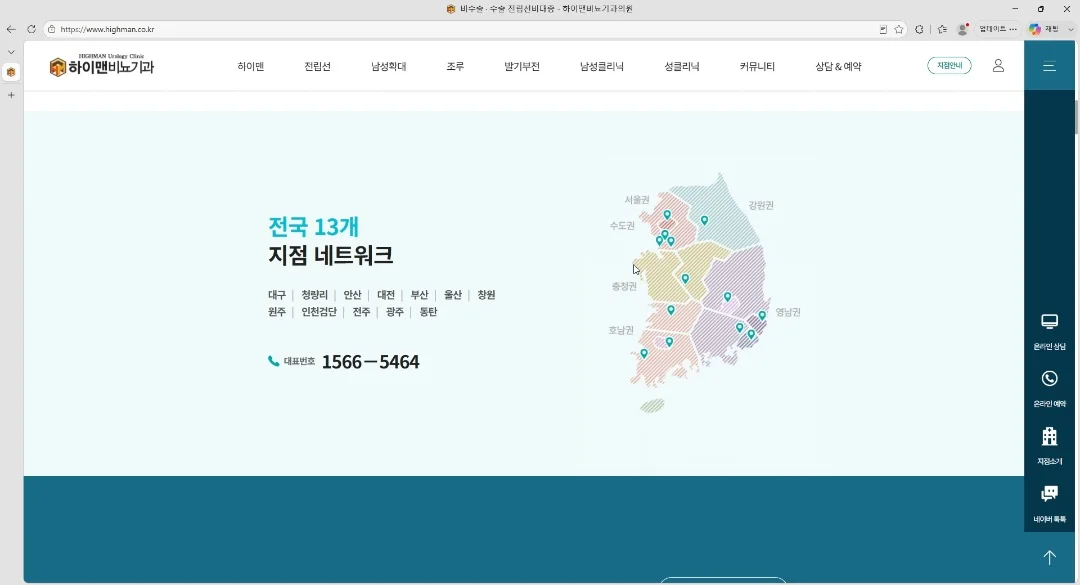Screen dimensions: 1080x585
Task: Open the 지점소개 building icon
Action: click(x=1049, y=436)
